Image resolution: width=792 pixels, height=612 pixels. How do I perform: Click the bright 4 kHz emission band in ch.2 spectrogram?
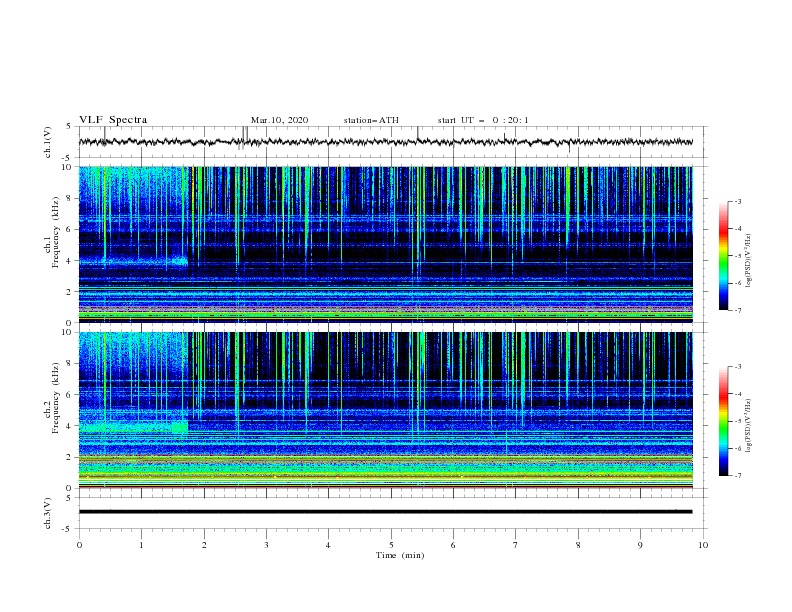[x=133, y=427]
